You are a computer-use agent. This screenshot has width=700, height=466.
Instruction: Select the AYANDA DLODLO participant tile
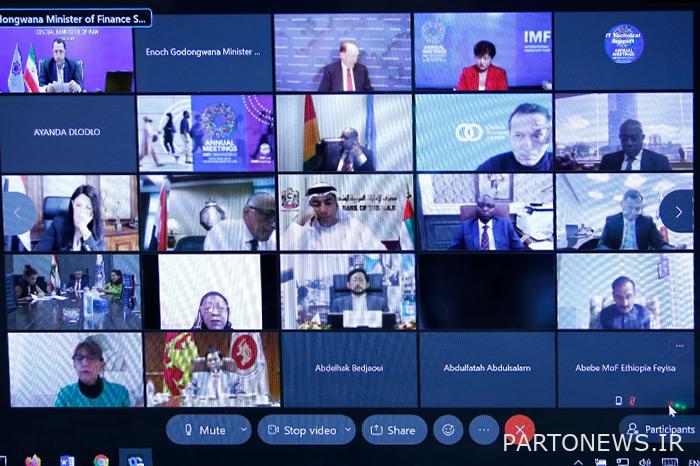tap(66, 132)
